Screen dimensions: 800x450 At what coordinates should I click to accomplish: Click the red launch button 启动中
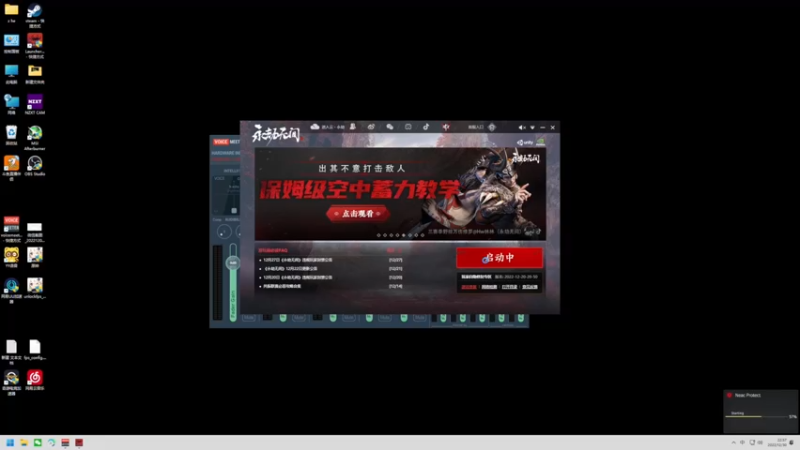pos(499,258)
